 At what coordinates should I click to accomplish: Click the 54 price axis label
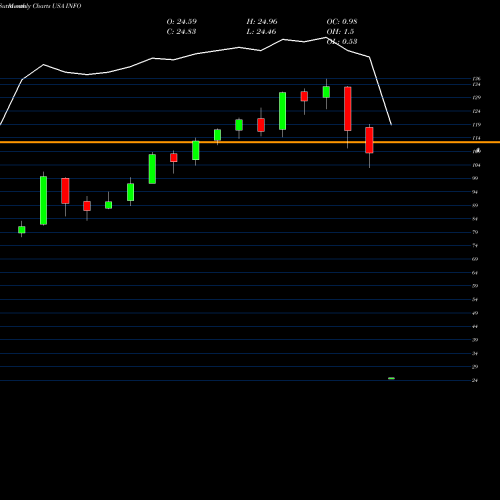pos(475,300)
